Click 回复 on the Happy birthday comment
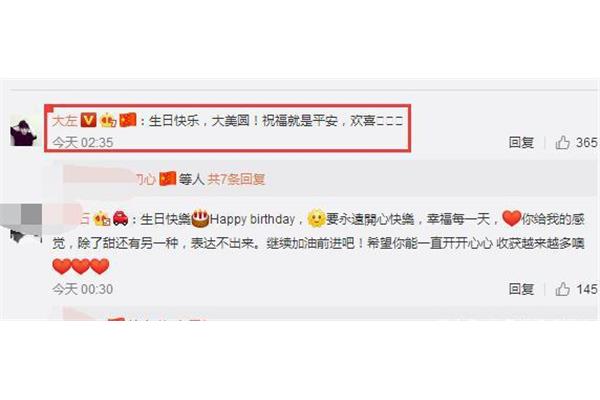This screenshot has height=400, width=600. 521,289
